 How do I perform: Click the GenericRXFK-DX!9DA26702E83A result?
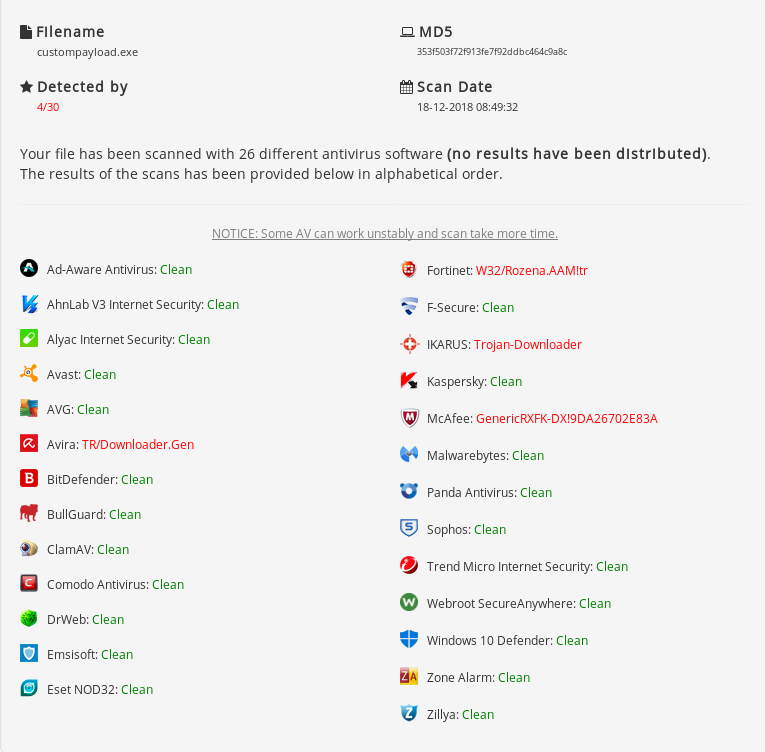pos(567,418)
